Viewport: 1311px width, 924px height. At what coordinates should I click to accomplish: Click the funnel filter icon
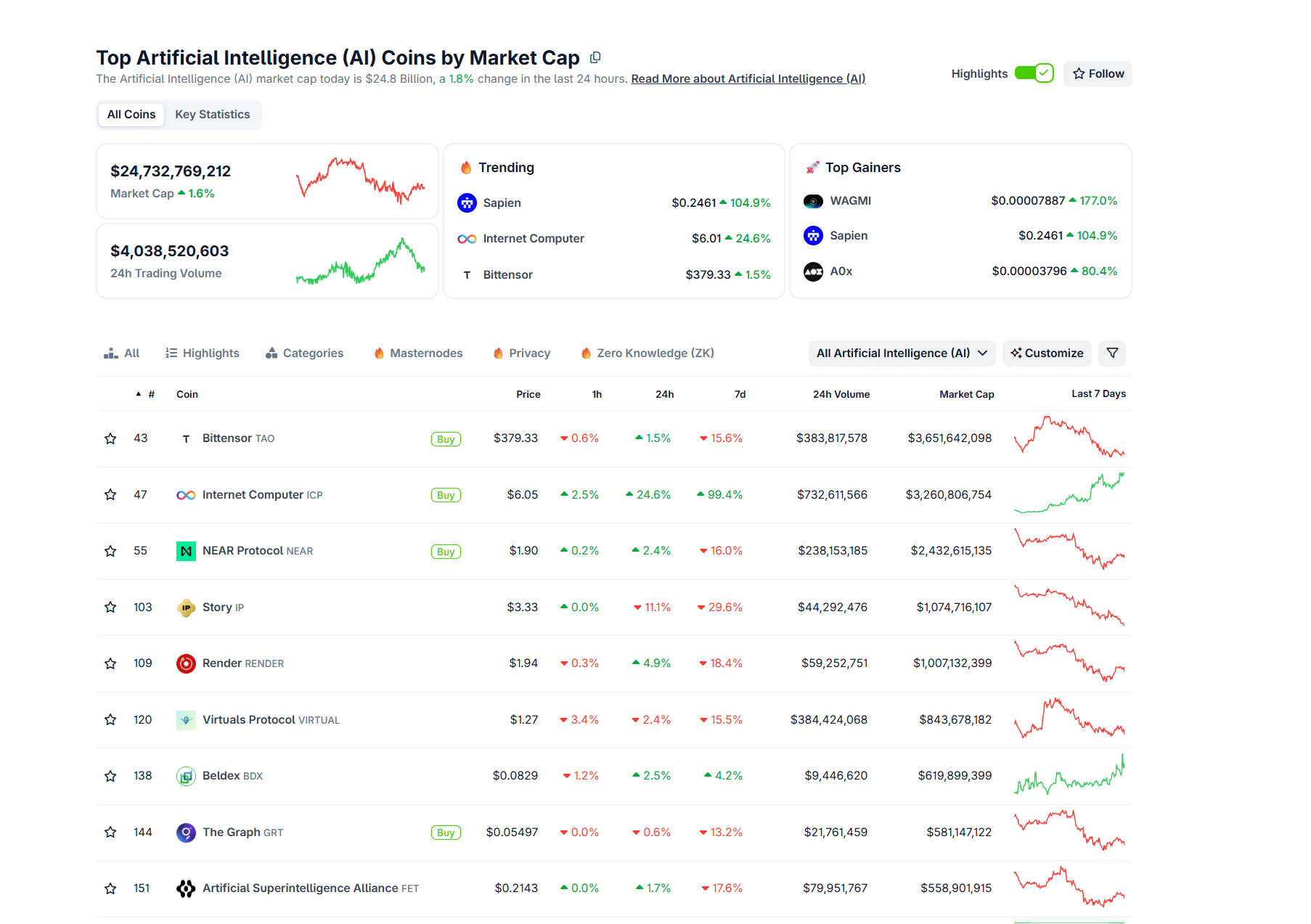(1112, 353)
